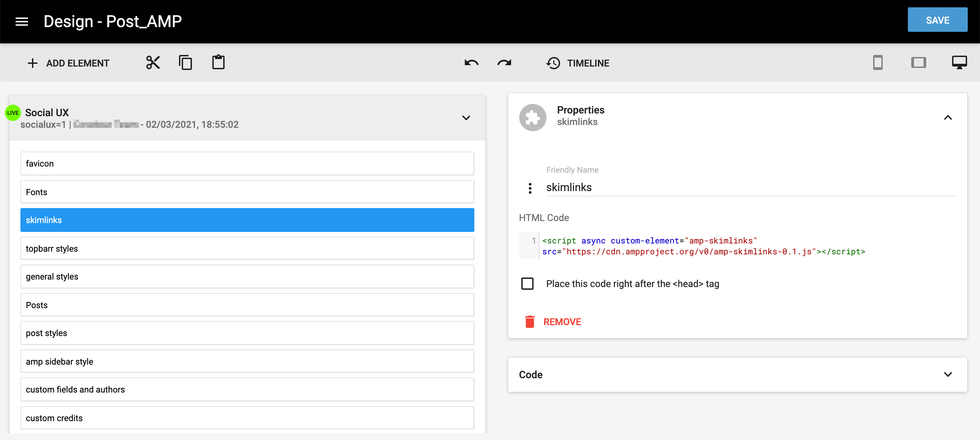The image size is (980, 440).
Task: Collapse the Social UX layout section
Action: (x=465, y=118)
